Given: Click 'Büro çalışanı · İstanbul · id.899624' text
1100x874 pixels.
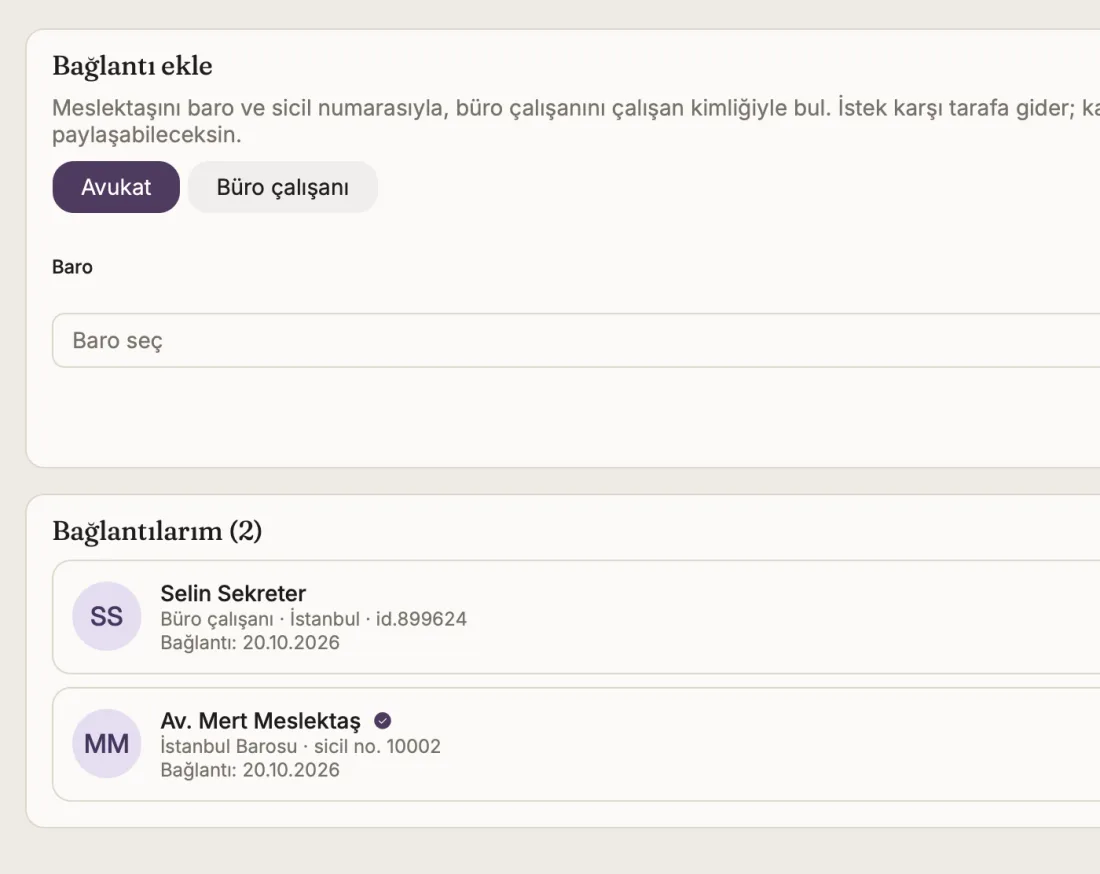Looking at the screenshot, I should tap(314, 619).
